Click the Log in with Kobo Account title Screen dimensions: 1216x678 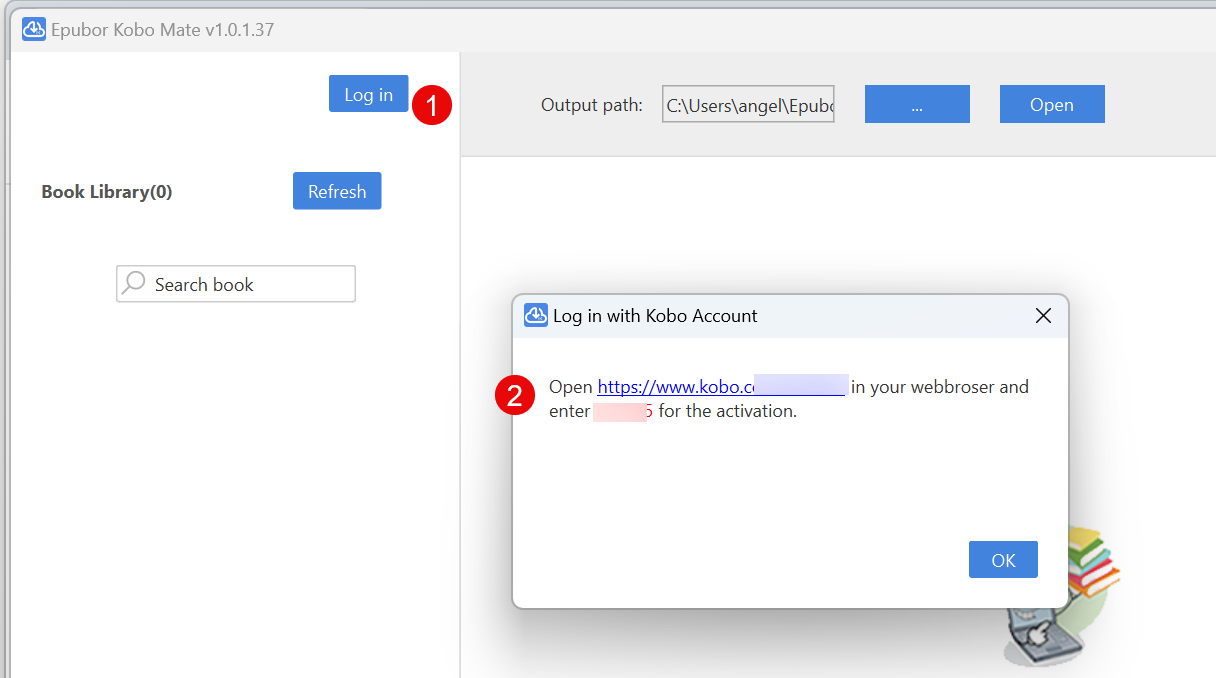[x=655, y=316]
